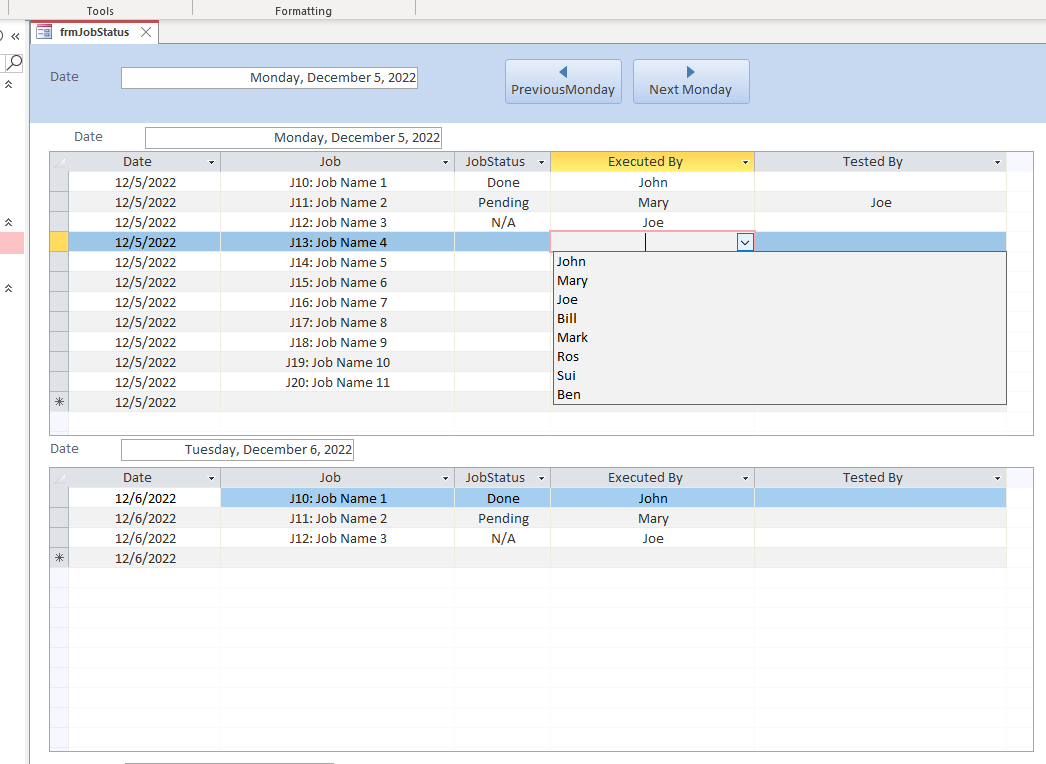
Task: Click yellow record selector for J13 row
Action: point(59,242)
